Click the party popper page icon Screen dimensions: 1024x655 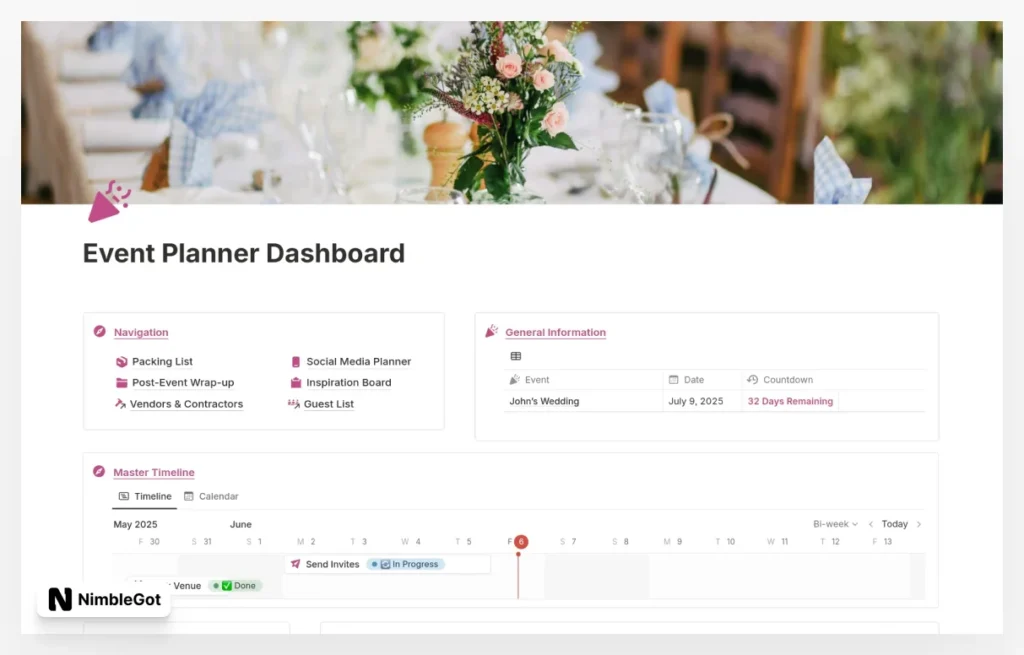pyautogui.click(x=108, y=202)
